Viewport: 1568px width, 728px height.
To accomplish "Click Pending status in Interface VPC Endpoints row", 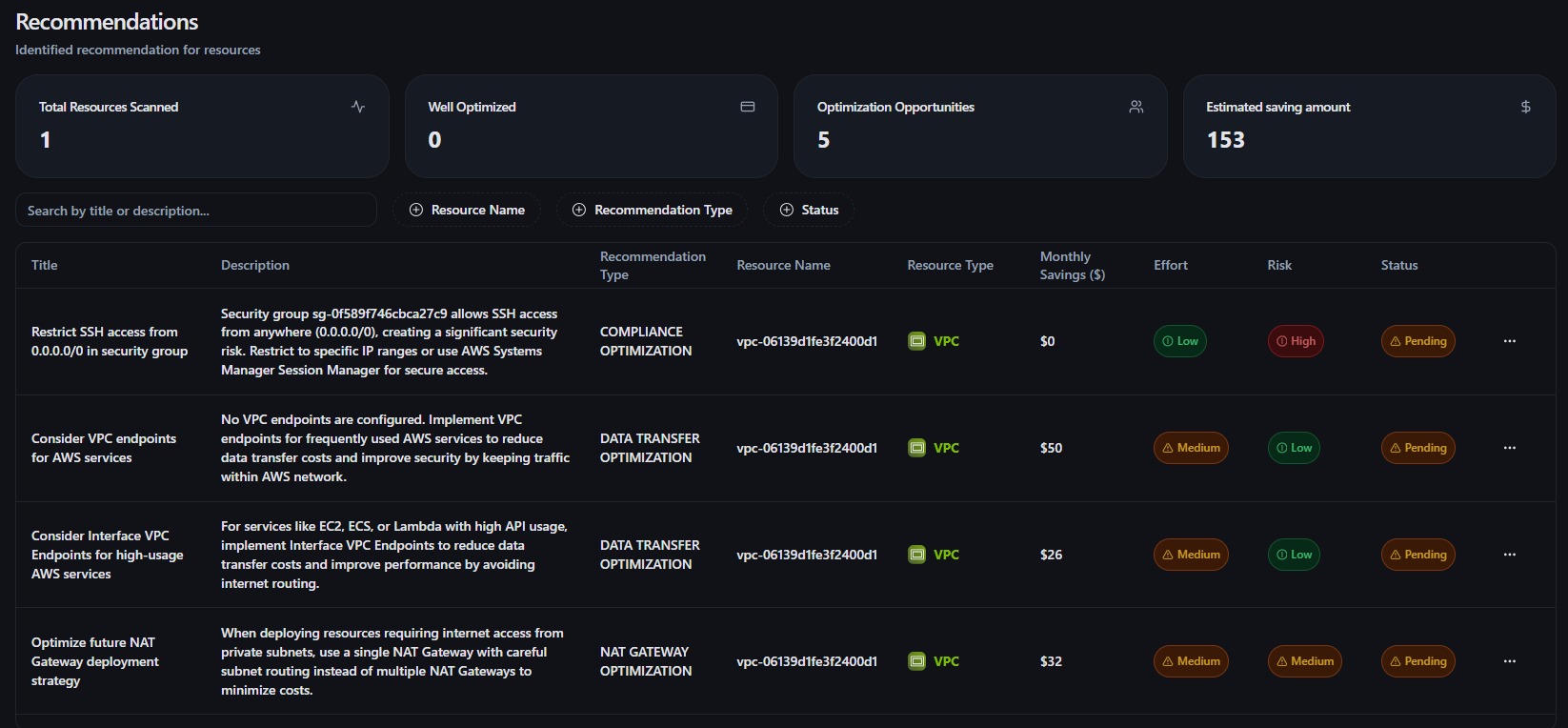I will click(1418, 555).
